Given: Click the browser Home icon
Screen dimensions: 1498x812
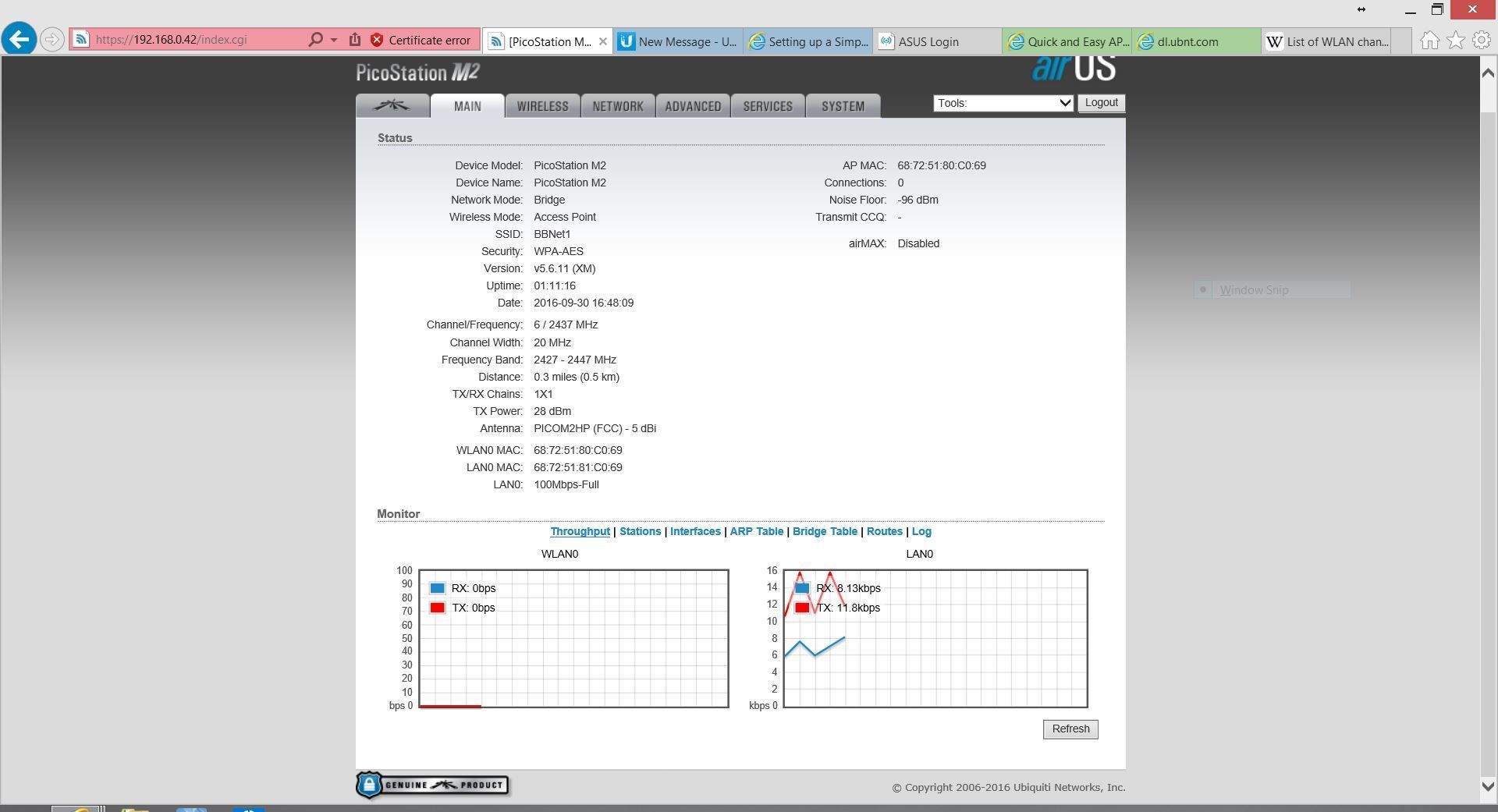Looking at the screenshot, I should pos(1429,41).
